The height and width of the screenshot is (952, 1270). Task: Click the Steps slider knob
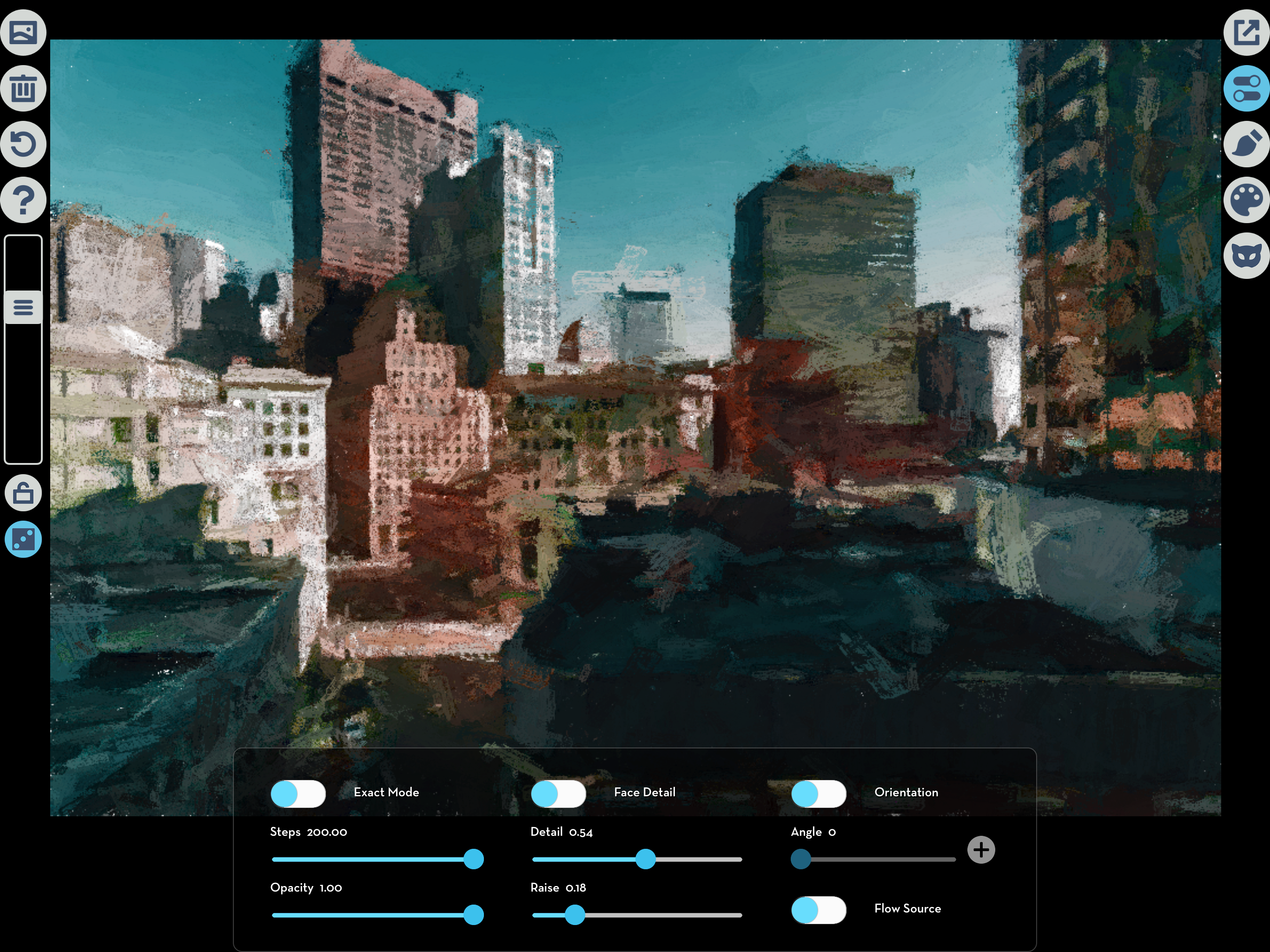coord(473,859)
